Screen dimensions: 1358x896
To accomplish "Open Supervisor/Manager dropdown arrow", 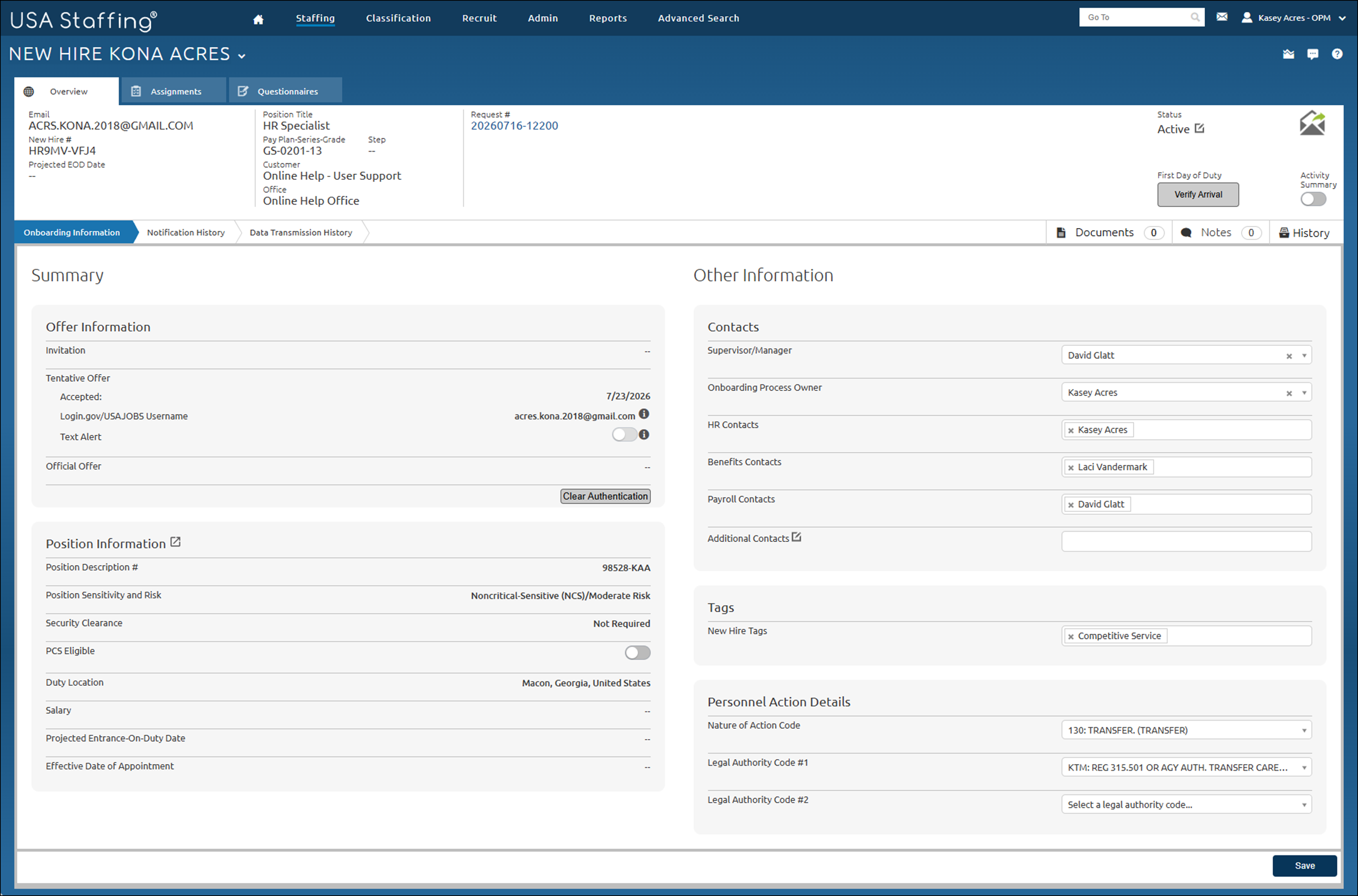I will click(x=1304, y=356).
